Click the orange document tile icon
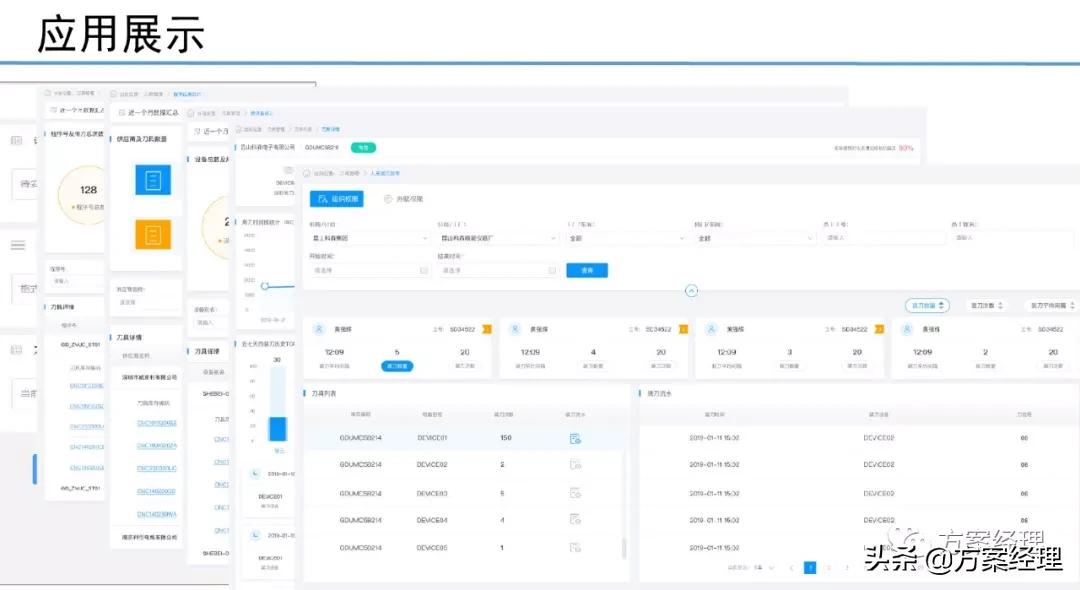Image resolution: width=1080 pixels, height=590 pixels. coord(153,234)
